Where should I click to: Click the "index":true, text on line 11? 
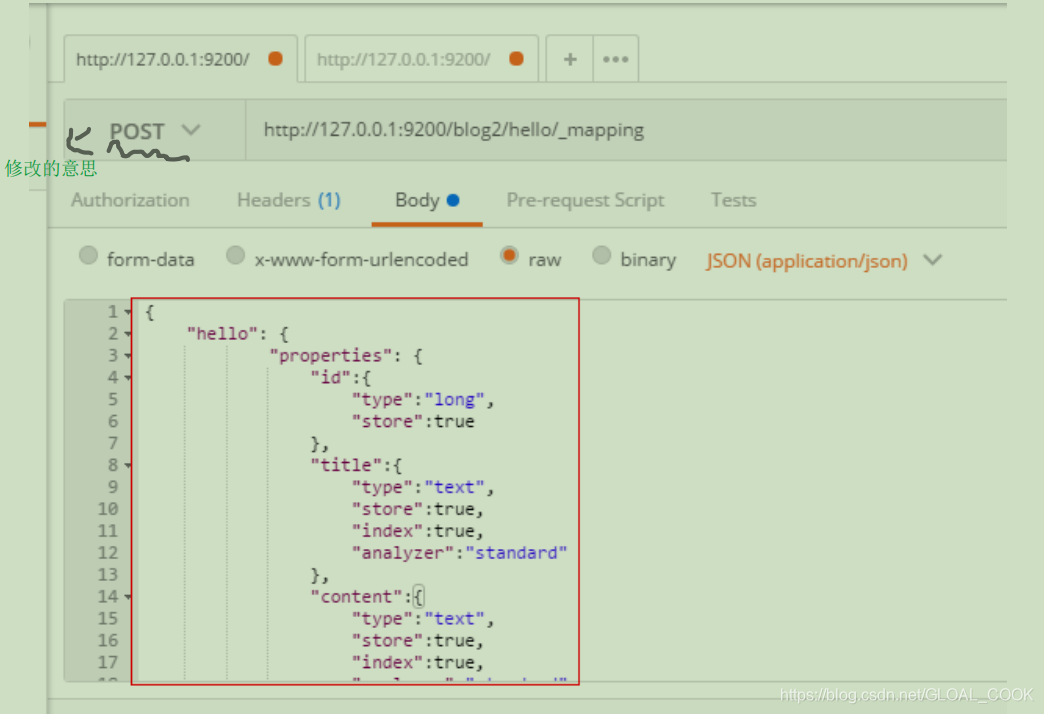point(417,531)
